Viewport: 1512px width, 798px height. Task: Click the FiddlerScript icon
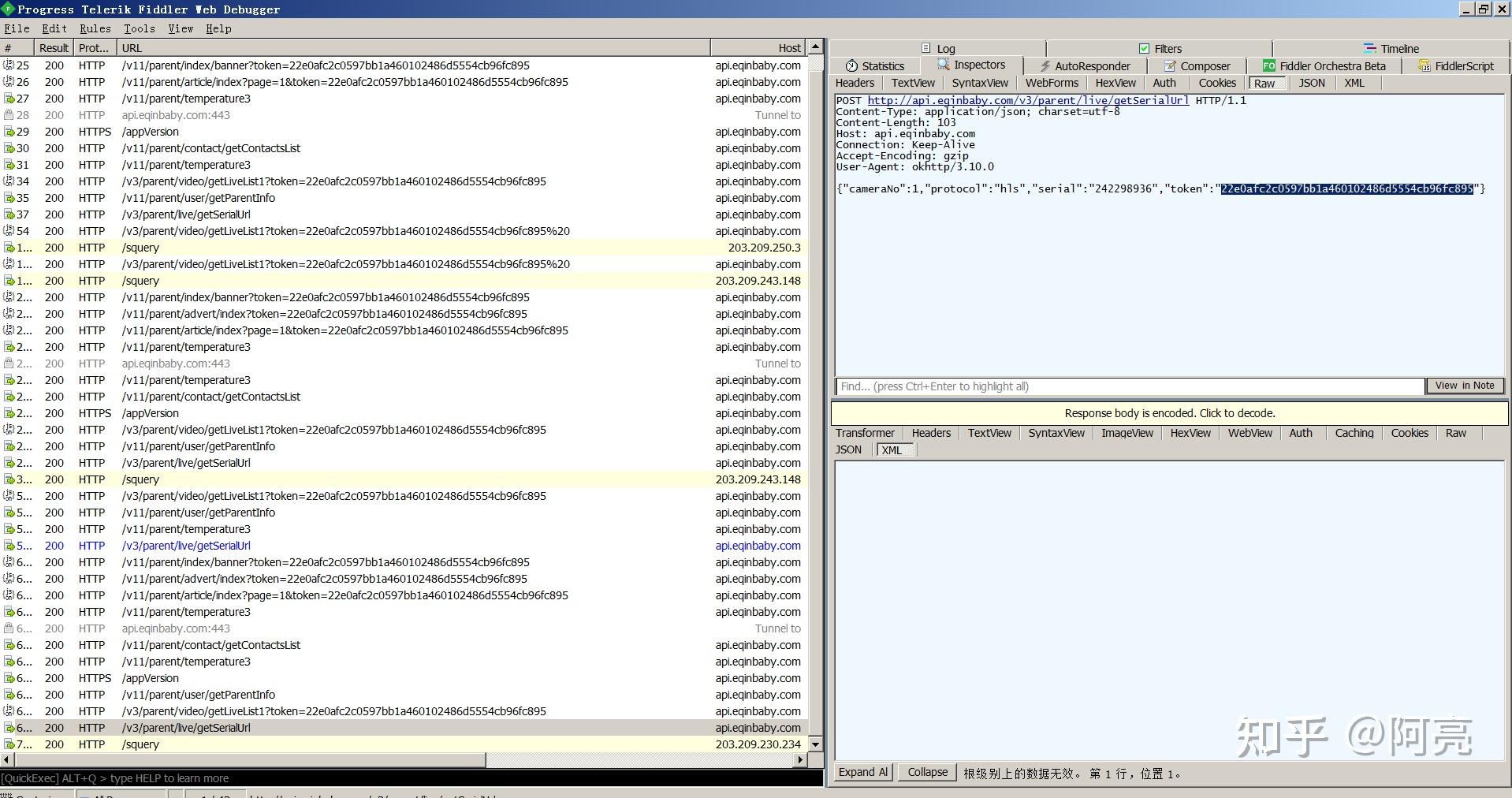(1424, 66)
